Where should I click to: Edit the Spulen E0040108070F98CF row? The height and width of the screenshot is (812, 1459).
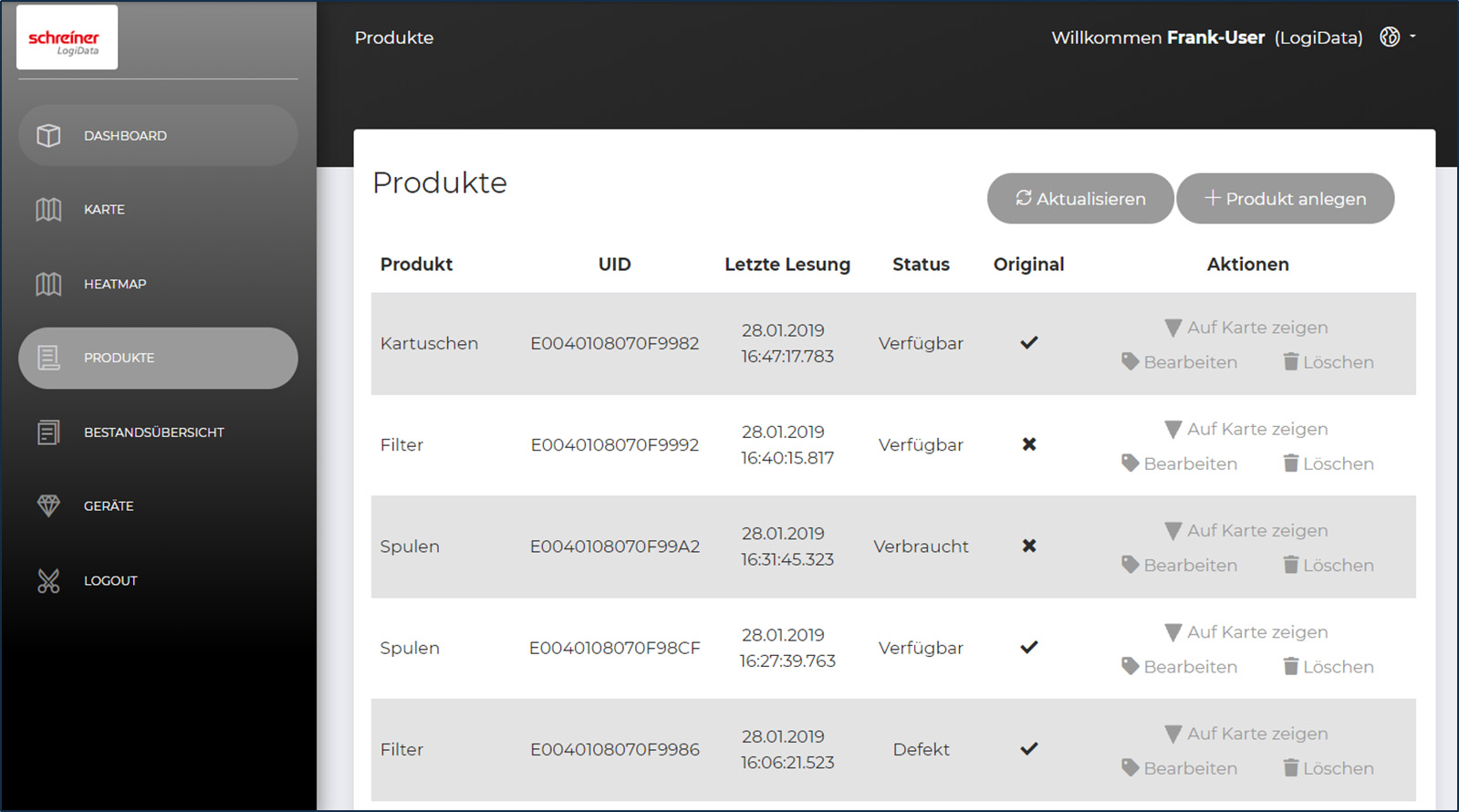pos(1180,667)
